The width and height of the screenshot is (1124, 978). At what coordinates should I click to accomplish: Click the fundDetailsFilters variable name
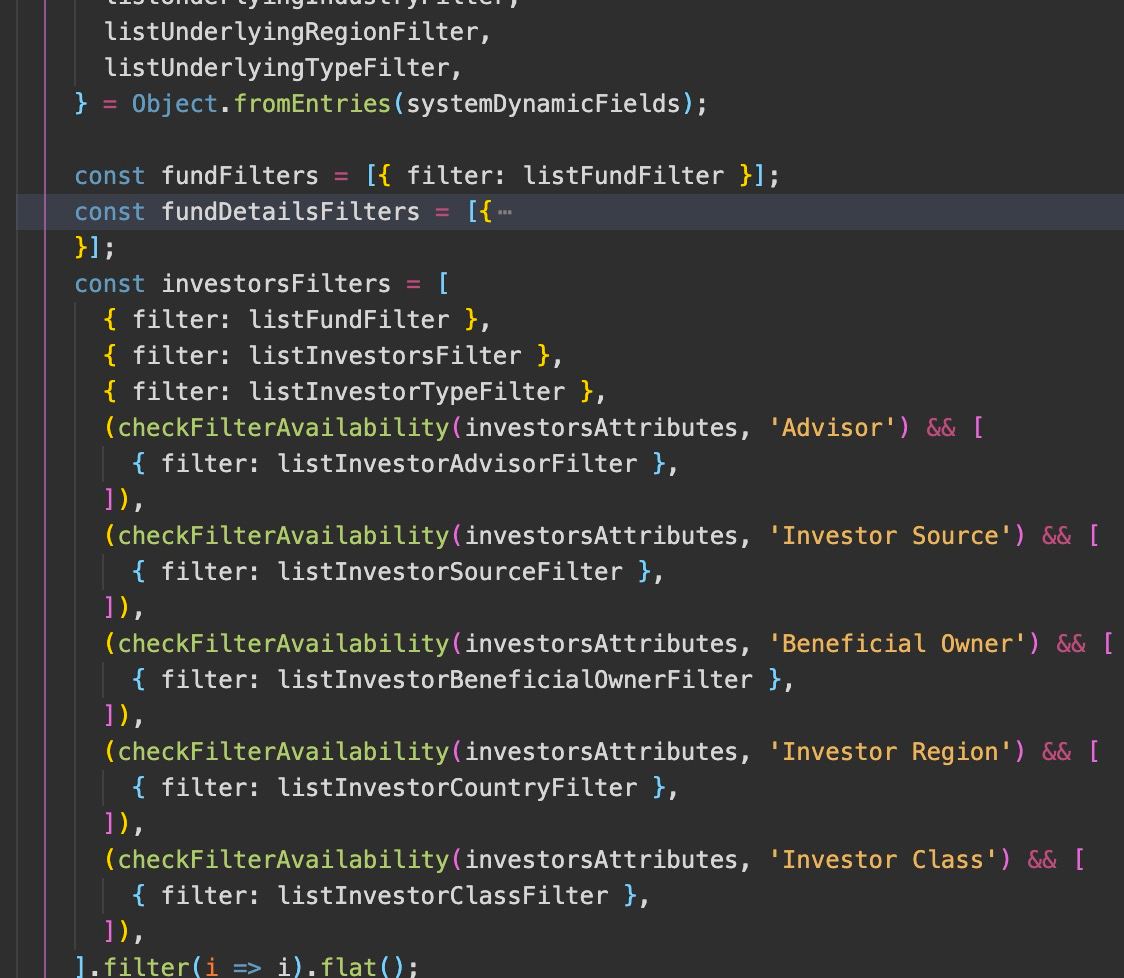[290, 212]
